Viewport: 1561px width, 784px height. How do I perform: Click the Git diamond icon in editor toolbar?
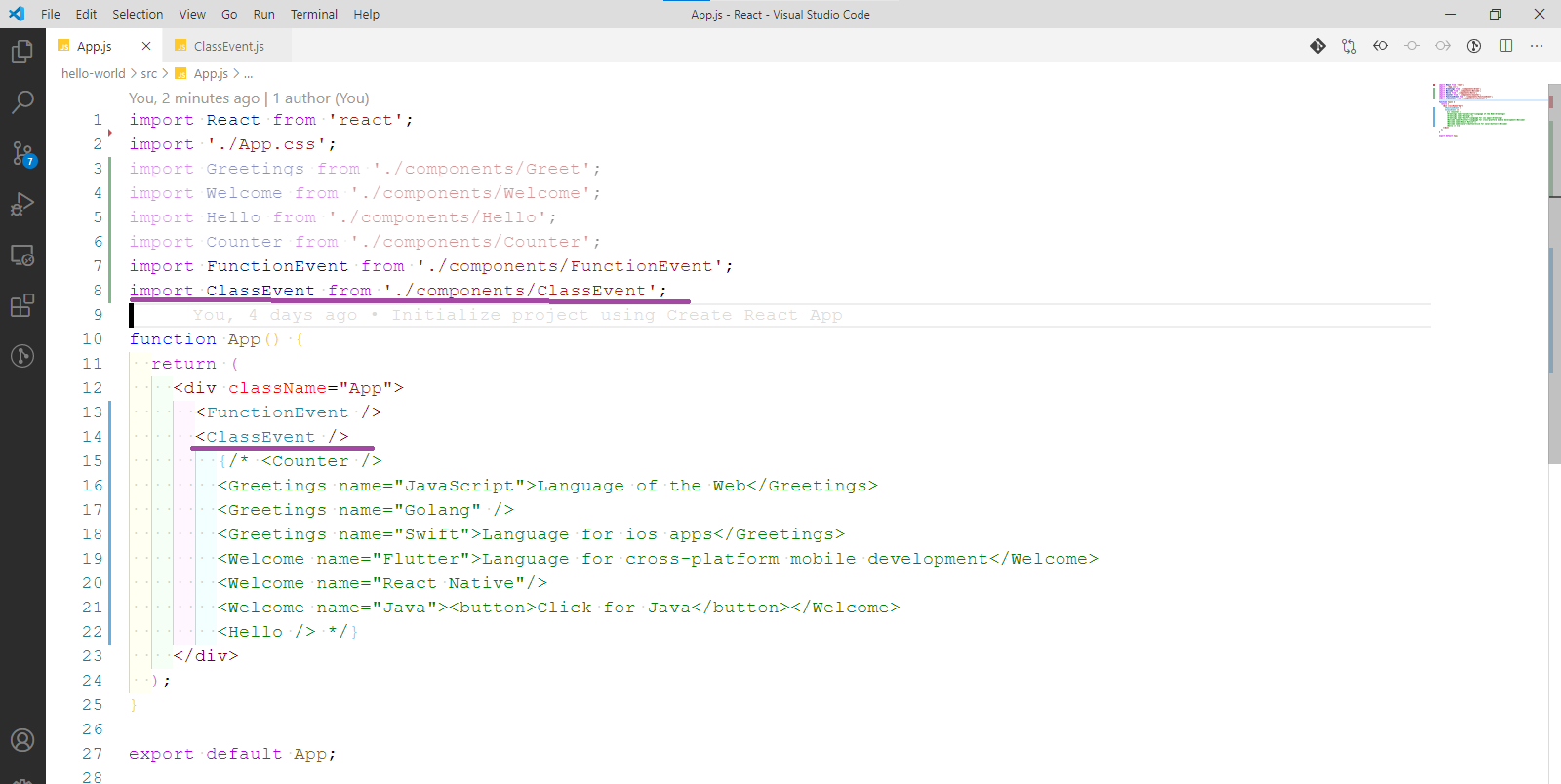[1318, 46]
